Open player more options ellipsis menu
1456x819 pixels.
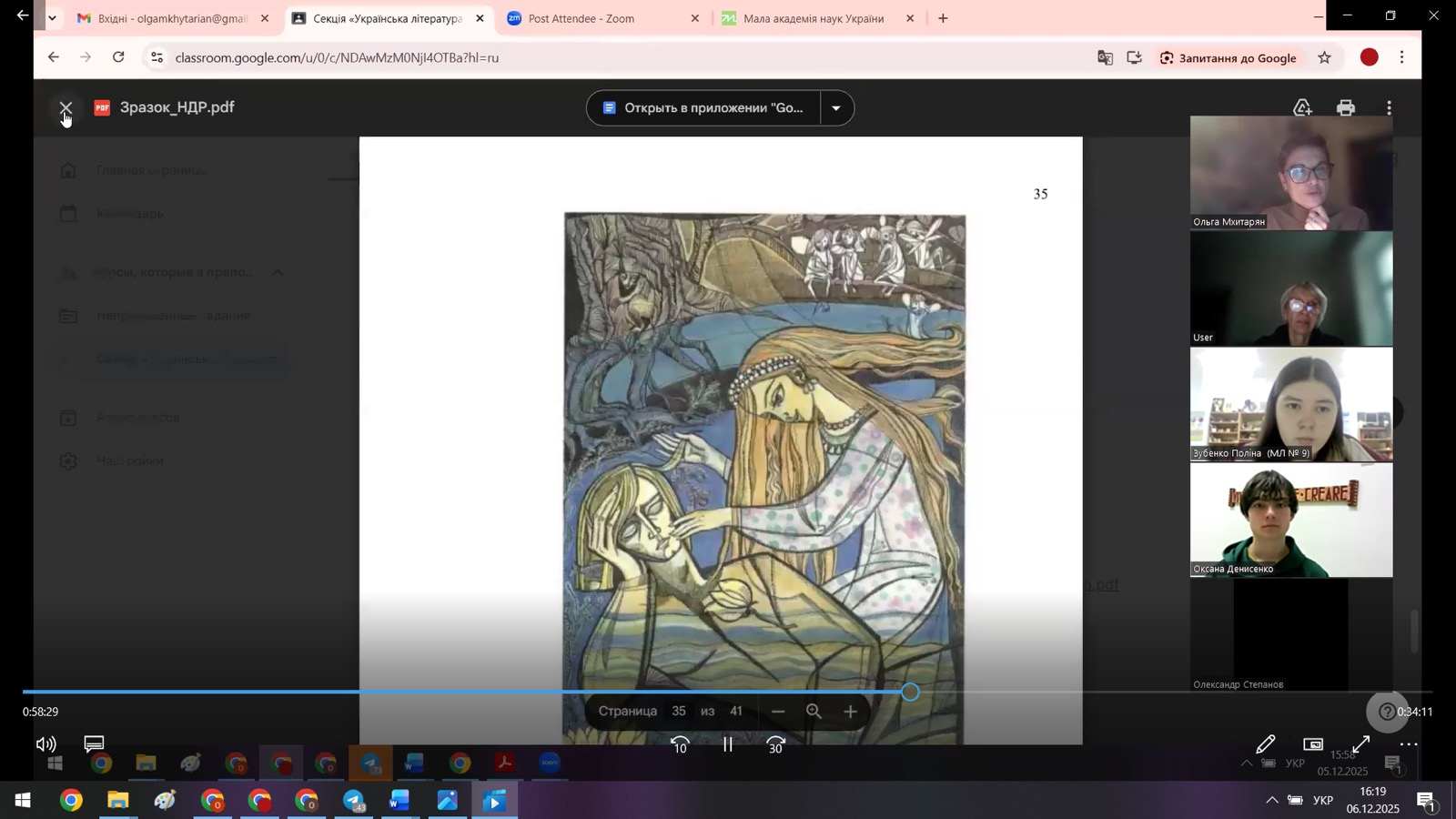click(1408, 744)
